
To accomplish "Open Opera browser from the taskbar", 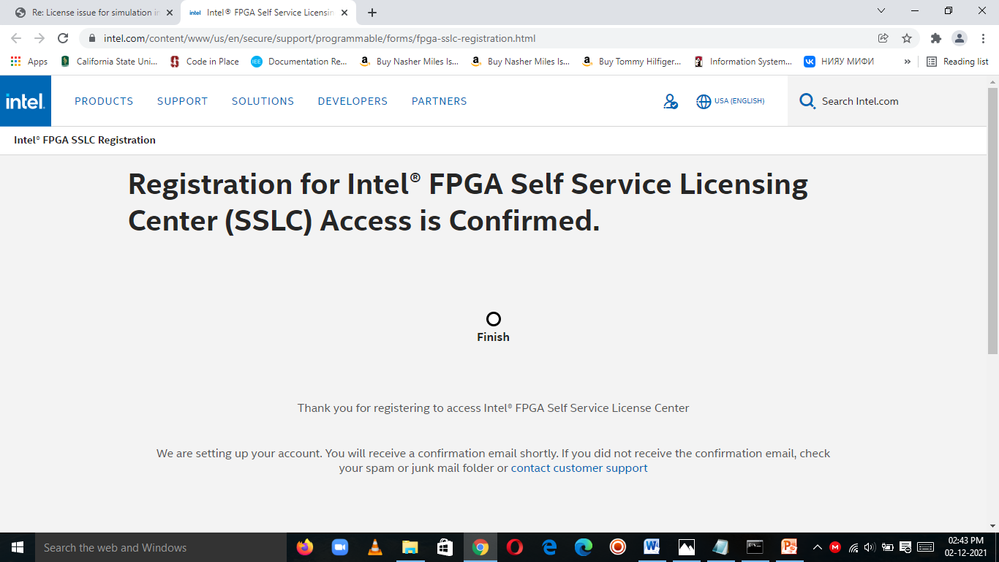I will (x=515, y=547).
